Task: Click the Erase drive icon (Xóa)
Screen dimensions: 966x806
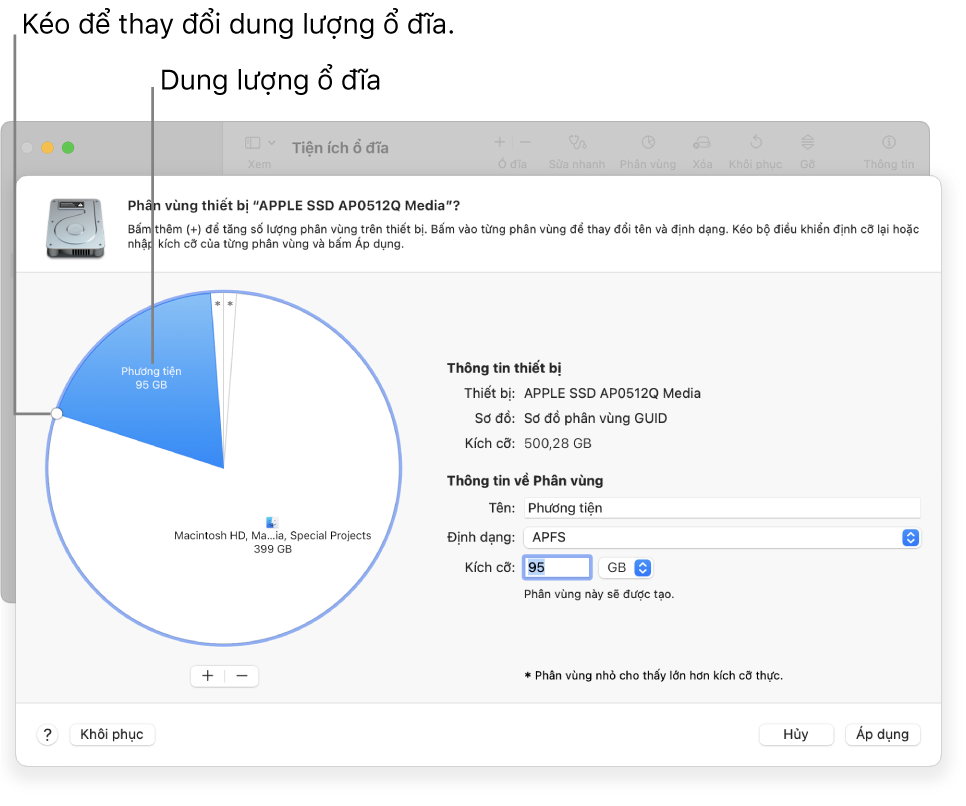Action: coord(702,143)
